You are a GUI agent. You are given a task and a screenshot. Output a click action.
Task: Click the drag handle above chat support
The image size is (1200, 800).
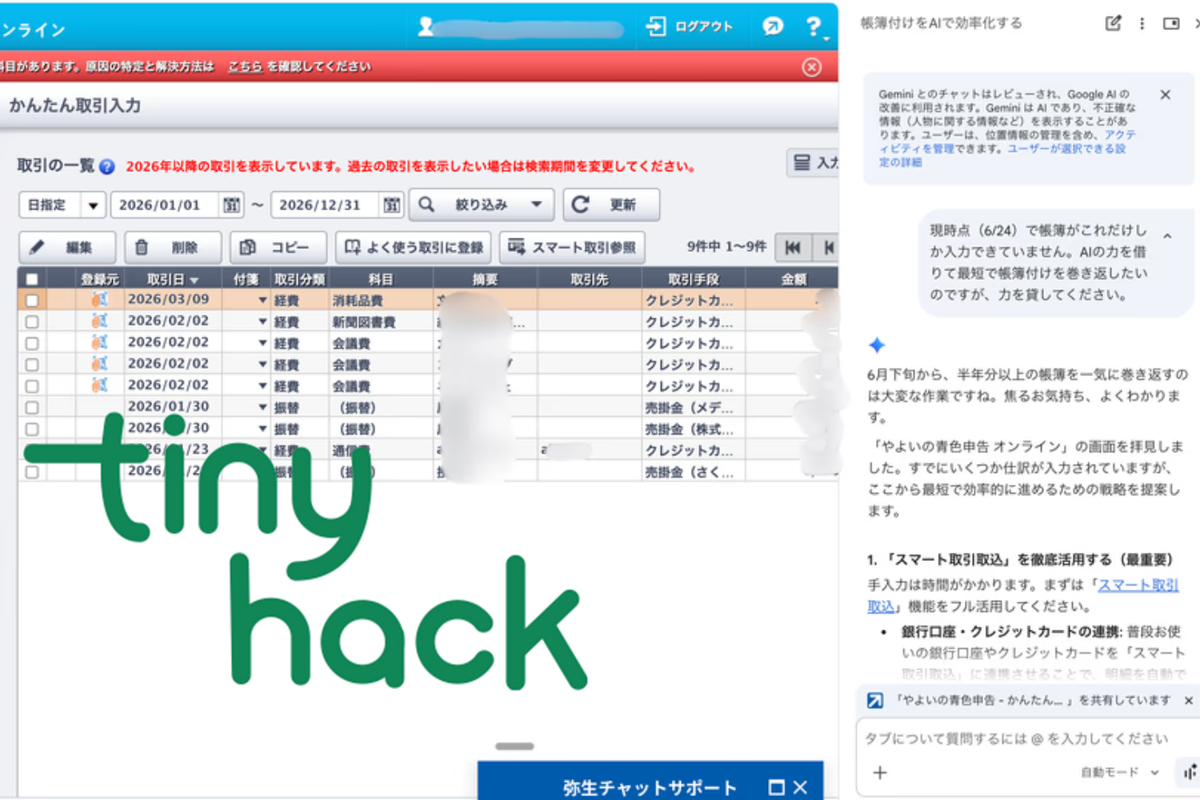pyautogui.click(x=515, y=746)
